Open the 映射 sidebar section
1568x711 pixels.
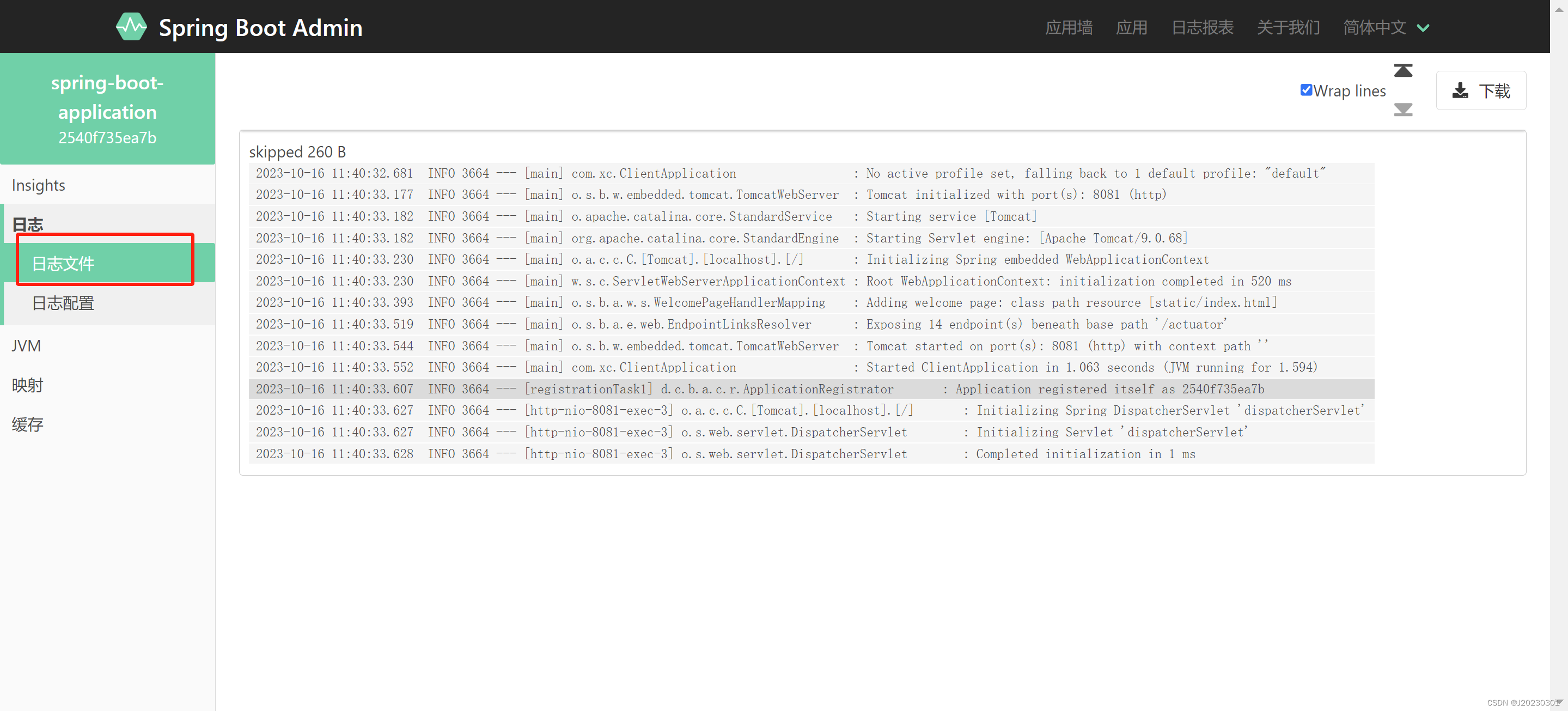[27, 385]
